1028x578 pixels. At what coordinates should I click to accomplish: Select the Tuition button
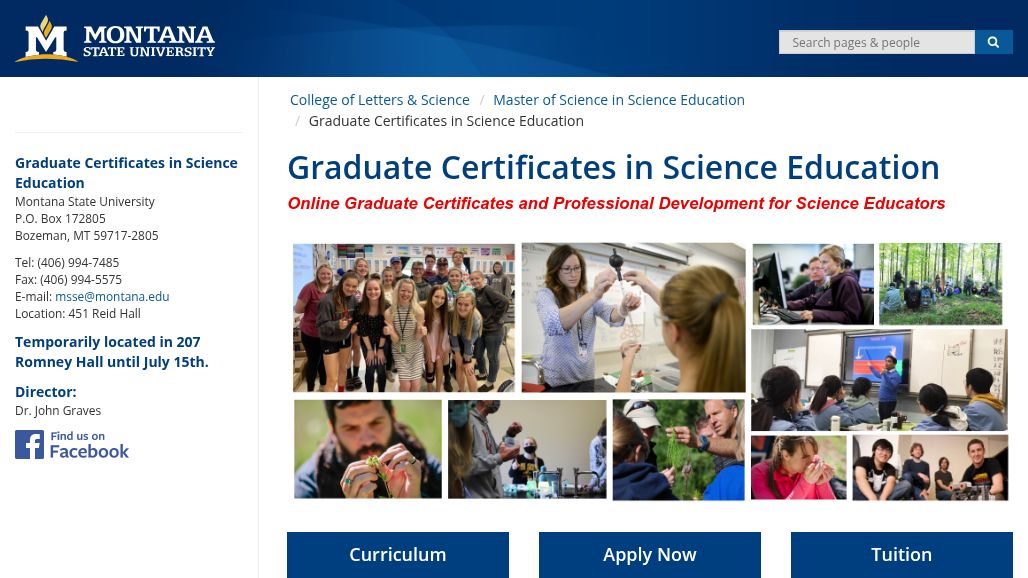901,554
